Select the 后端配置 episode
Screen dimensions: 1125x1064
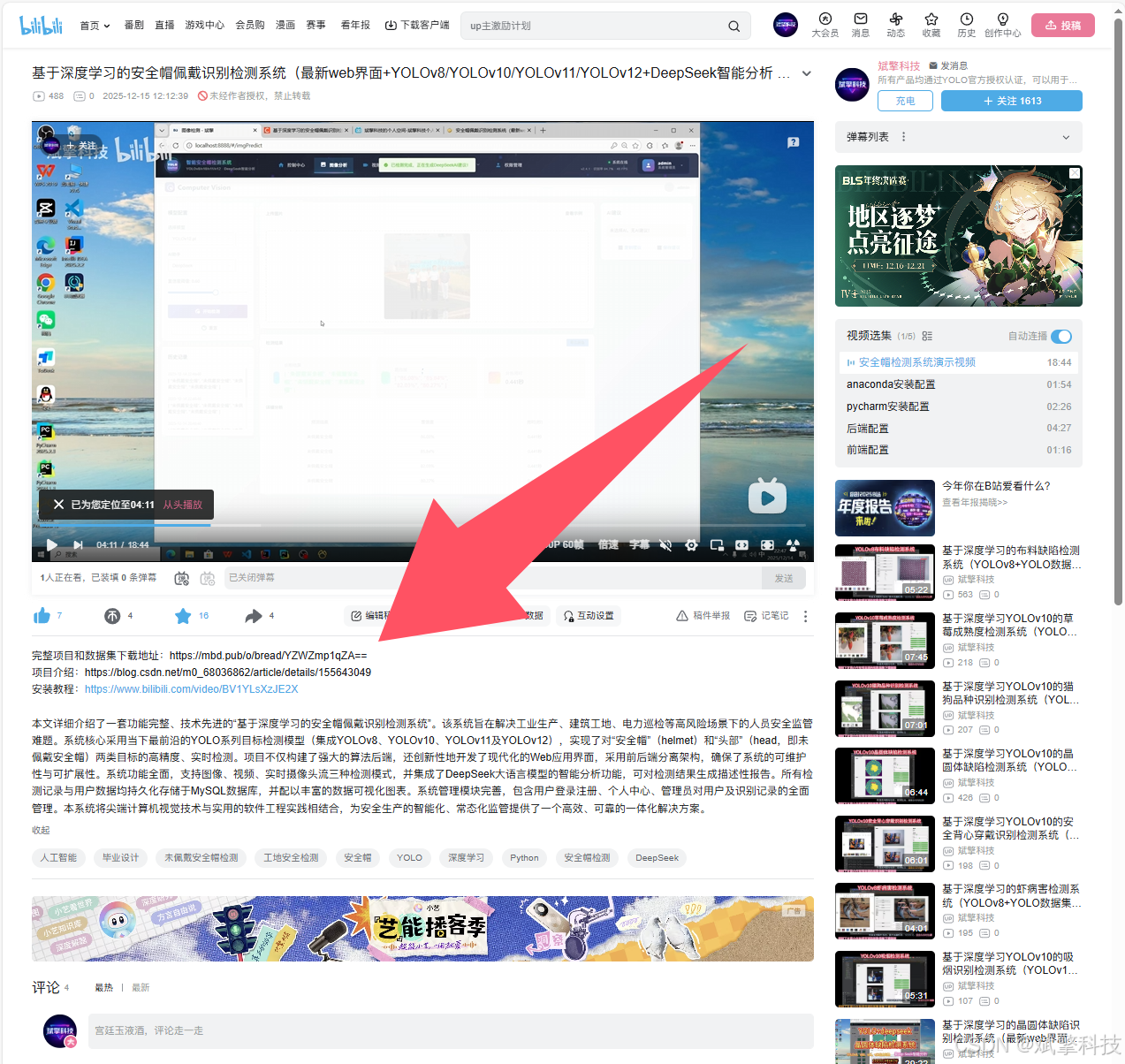coord(959,428)
